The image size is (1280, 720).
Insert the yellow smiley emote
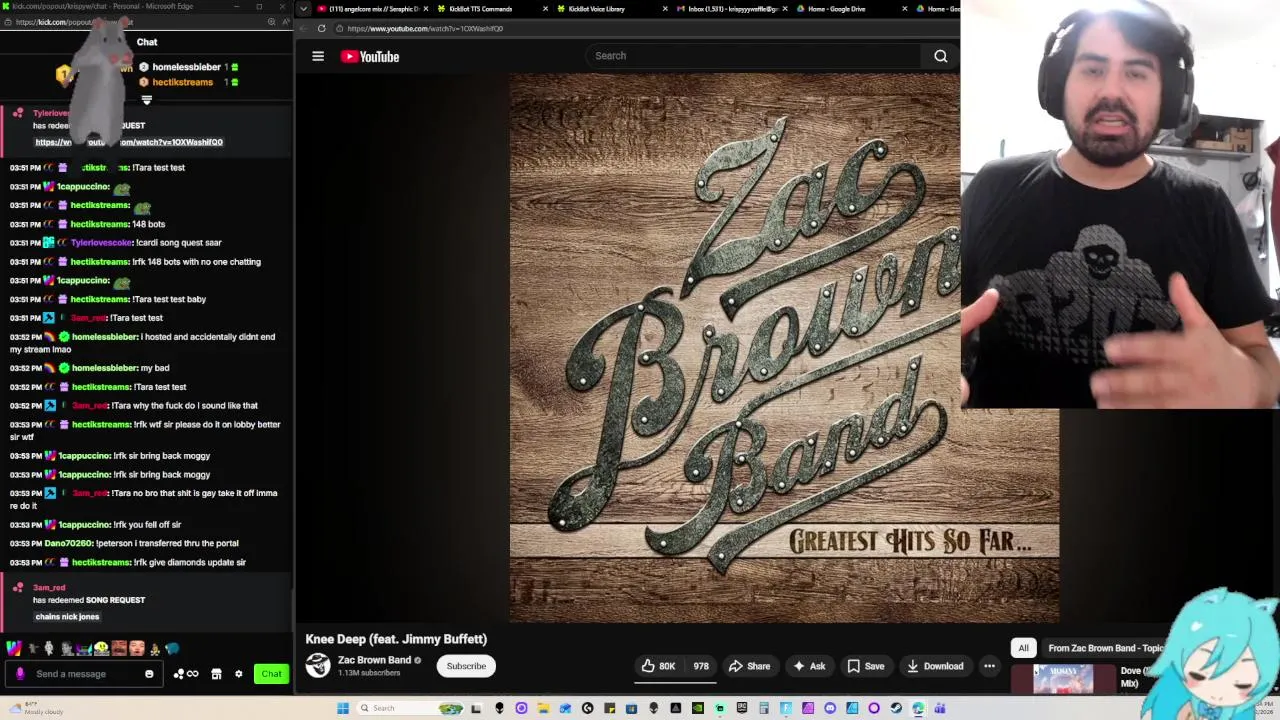(101, 648)
